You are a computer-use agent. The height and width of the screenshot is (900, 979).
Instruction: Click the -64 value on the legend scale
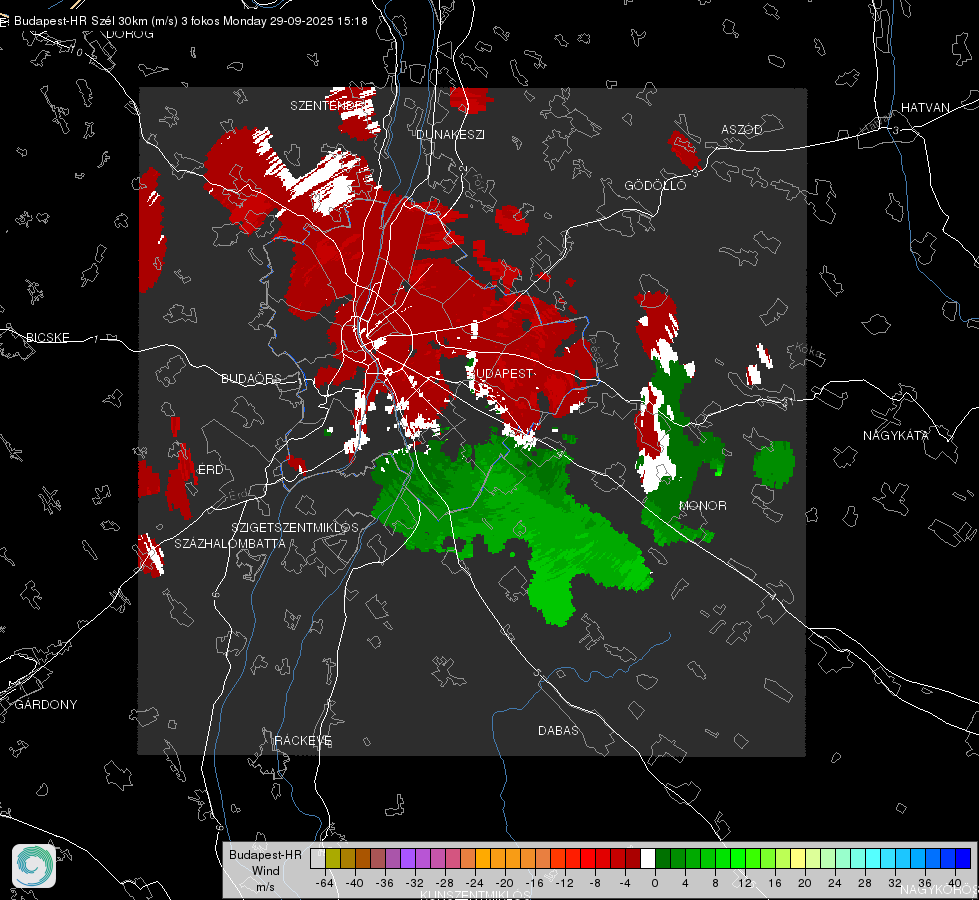[x=325, y=883]
